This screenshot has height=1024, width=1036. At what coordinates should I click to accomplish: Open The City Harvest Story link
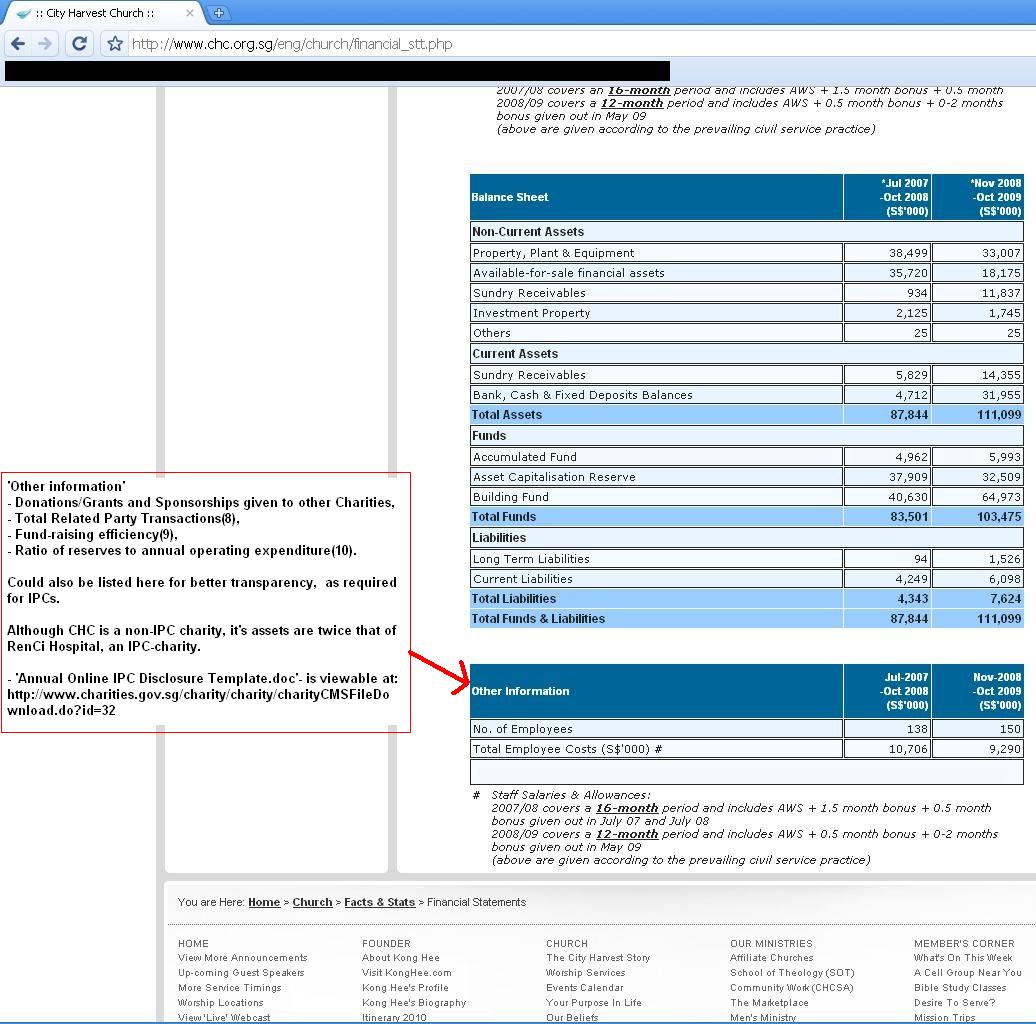pyautogui.click(x=598, y=957)
